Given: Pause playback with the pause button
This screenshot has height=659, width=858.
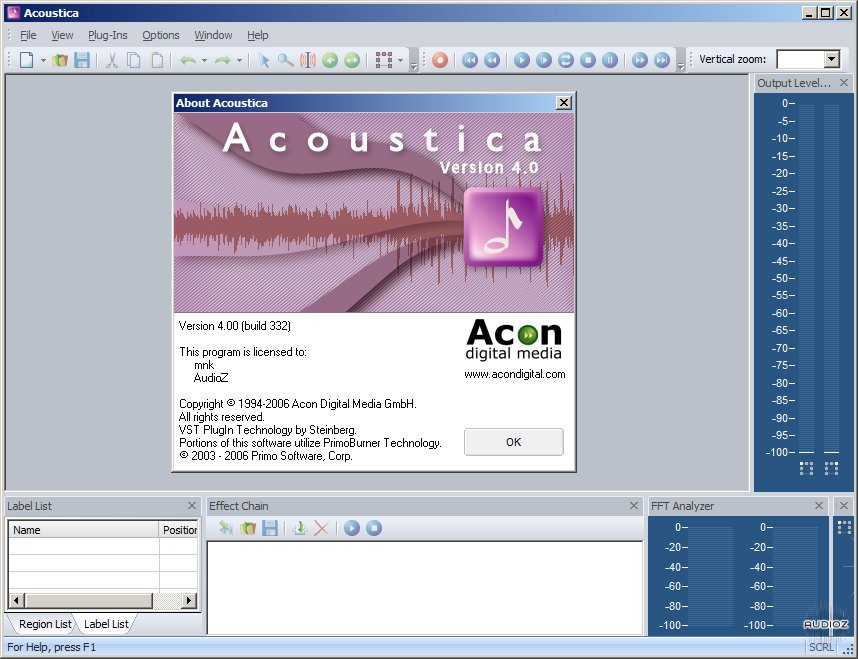Looking at the screenshot, I should 610,60.
